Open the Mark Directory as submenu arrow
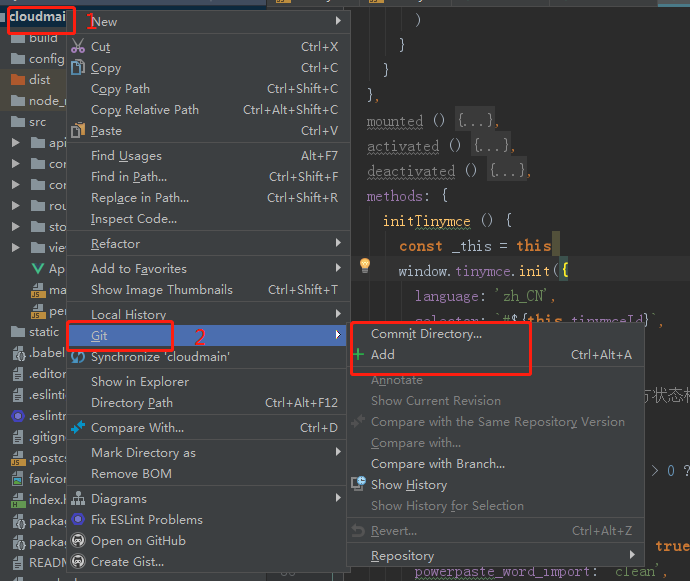This screenshot has width=690, height=581. (x=338, y=452)
